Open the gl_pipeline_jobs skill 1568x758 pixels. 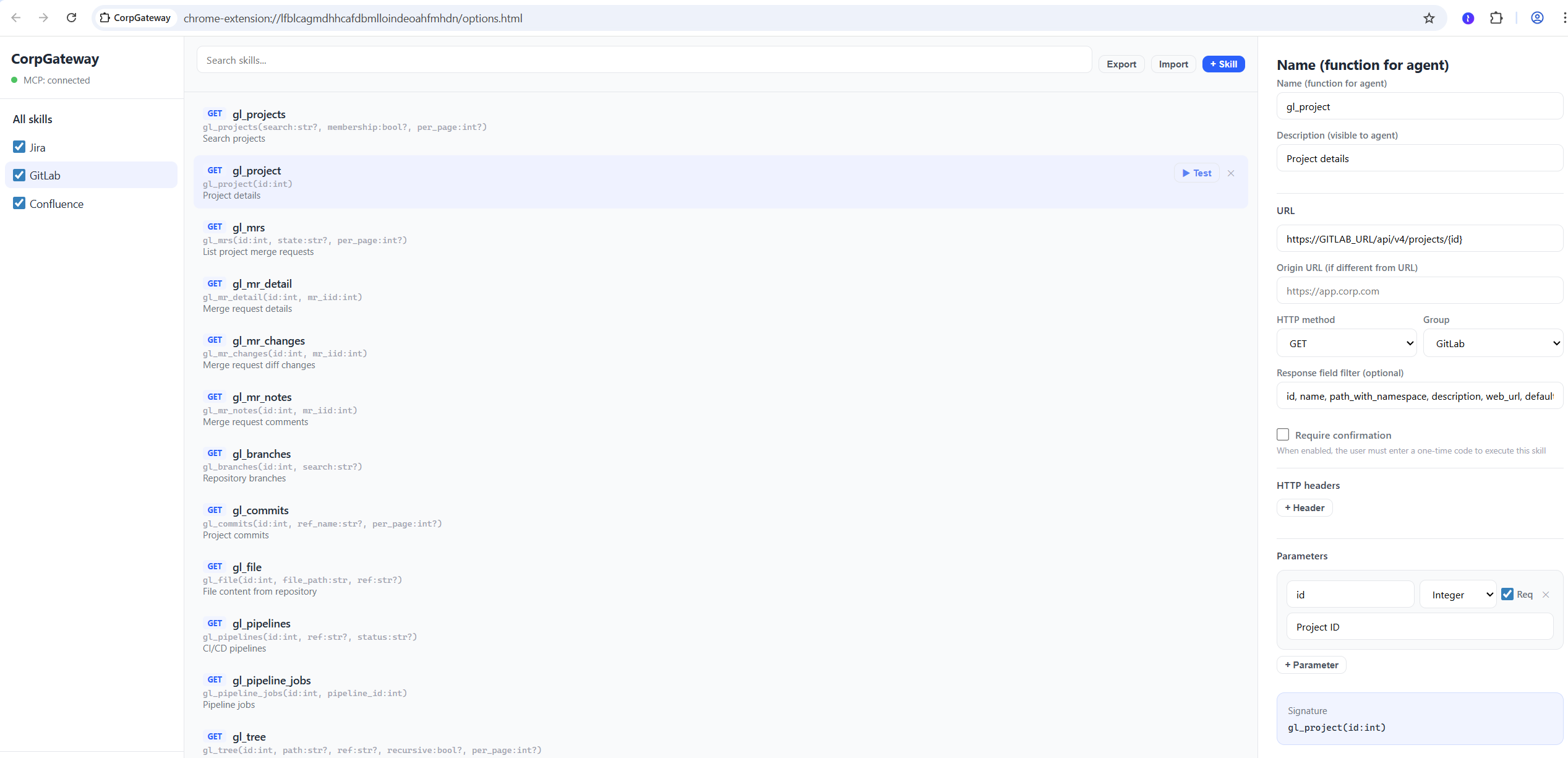(x=721, y=692)
